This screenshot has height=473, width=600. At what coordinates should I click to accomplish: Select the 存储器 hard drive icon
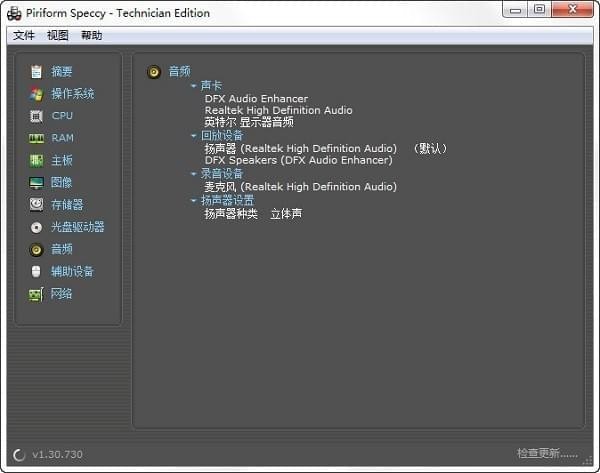pyautogui.click(x=36, y=205)
